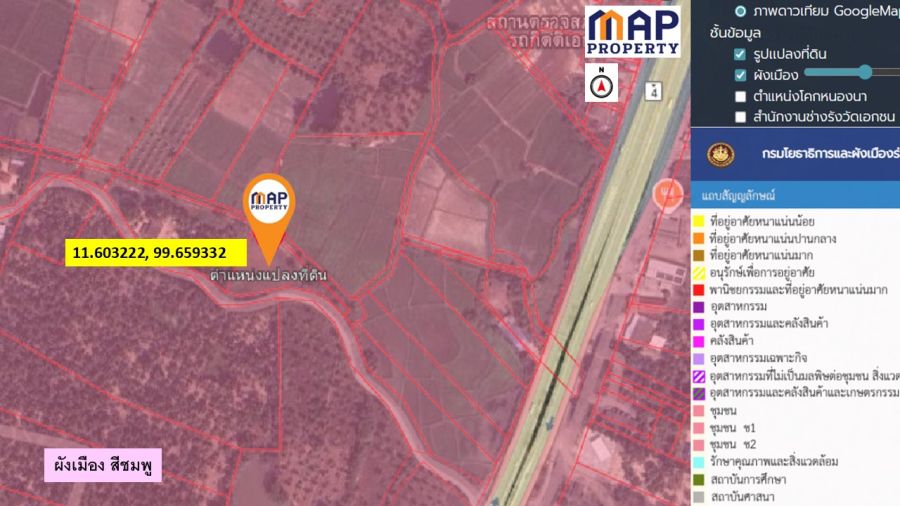This screenshot has height=506, width=900.
Task: Select the ภาพดาวเทียม GoogleMap radio option
Action: [741, 11]
